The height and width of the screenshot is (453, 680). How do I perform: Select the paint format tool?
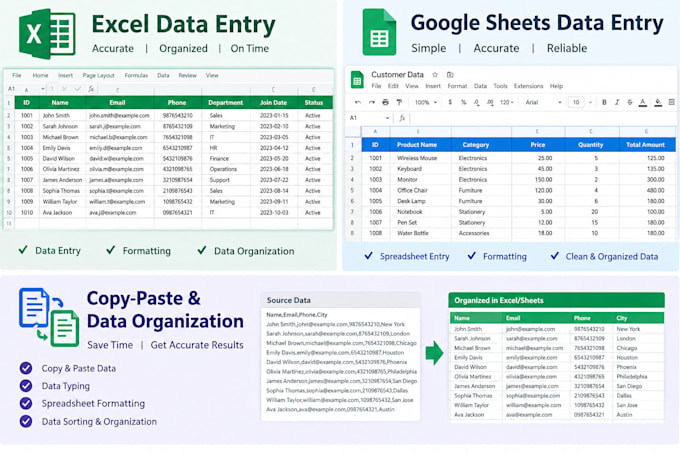399,102
